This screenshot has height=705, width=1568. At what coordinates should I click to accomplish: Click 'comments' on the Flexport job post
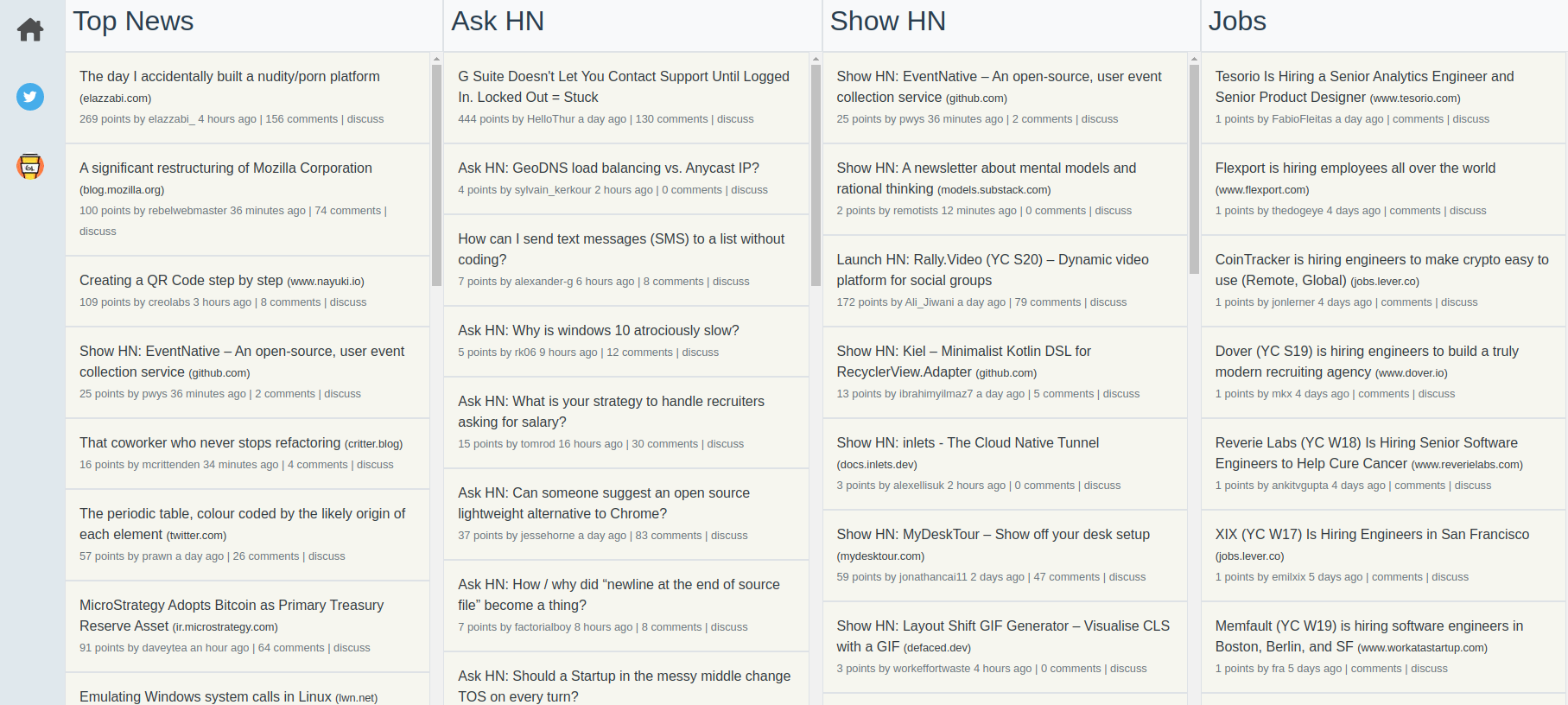tap(1415, 211)
